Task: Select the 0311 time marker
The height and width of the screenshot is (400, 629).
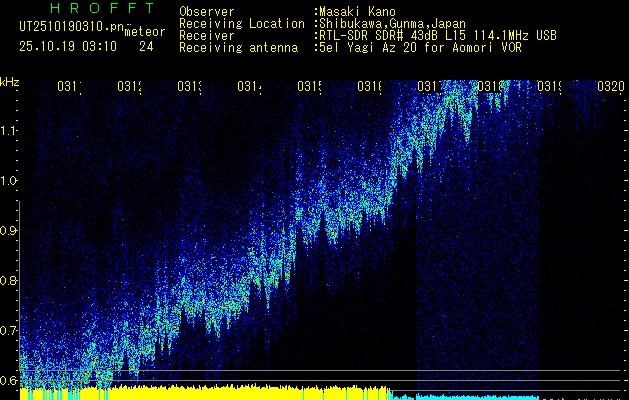Action: tap(70, 87)
